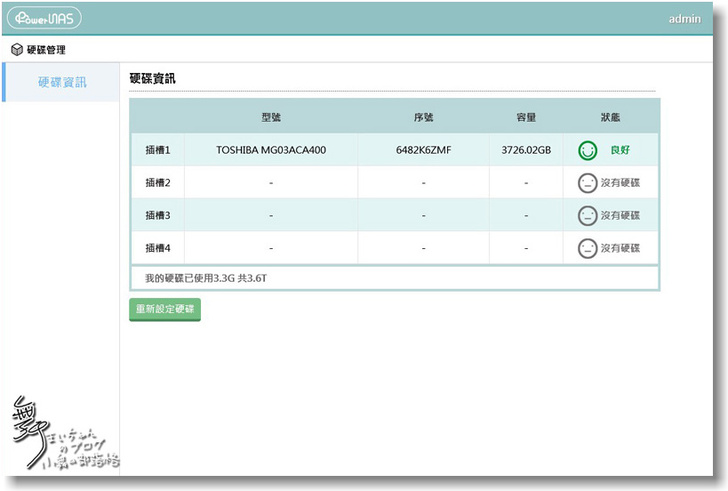Select the 插槽1 row label

click(158, 151)
